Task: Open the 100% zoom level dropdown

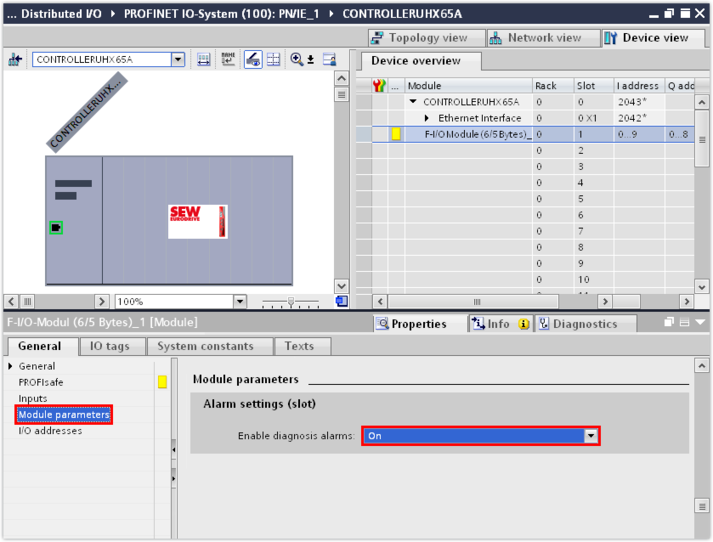Action: click(x=239, y=301)
